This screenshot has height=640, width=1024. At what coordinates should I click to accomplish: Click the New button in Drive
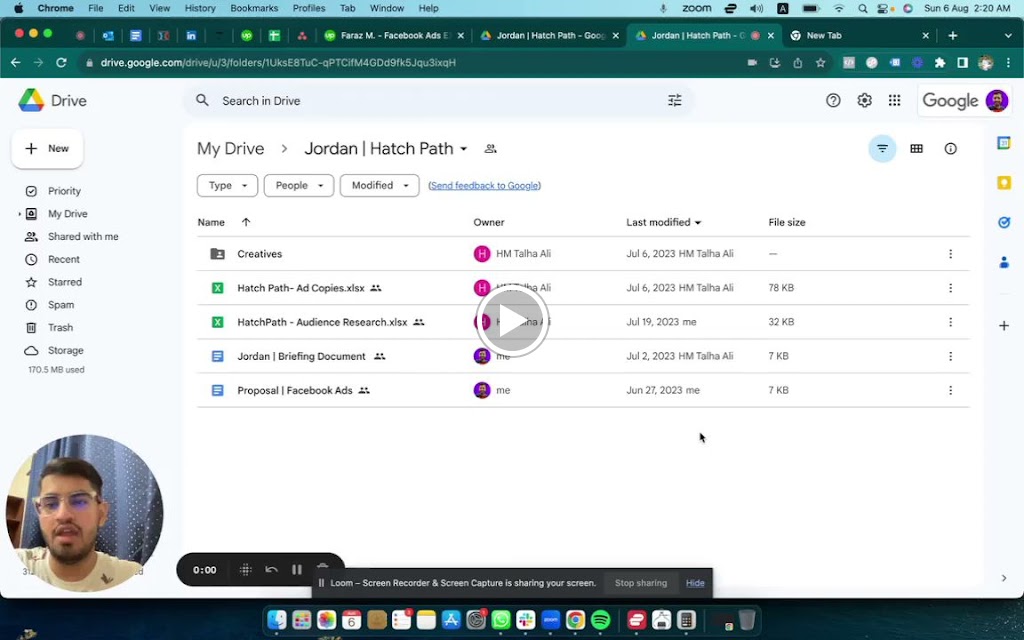point(47,149)
